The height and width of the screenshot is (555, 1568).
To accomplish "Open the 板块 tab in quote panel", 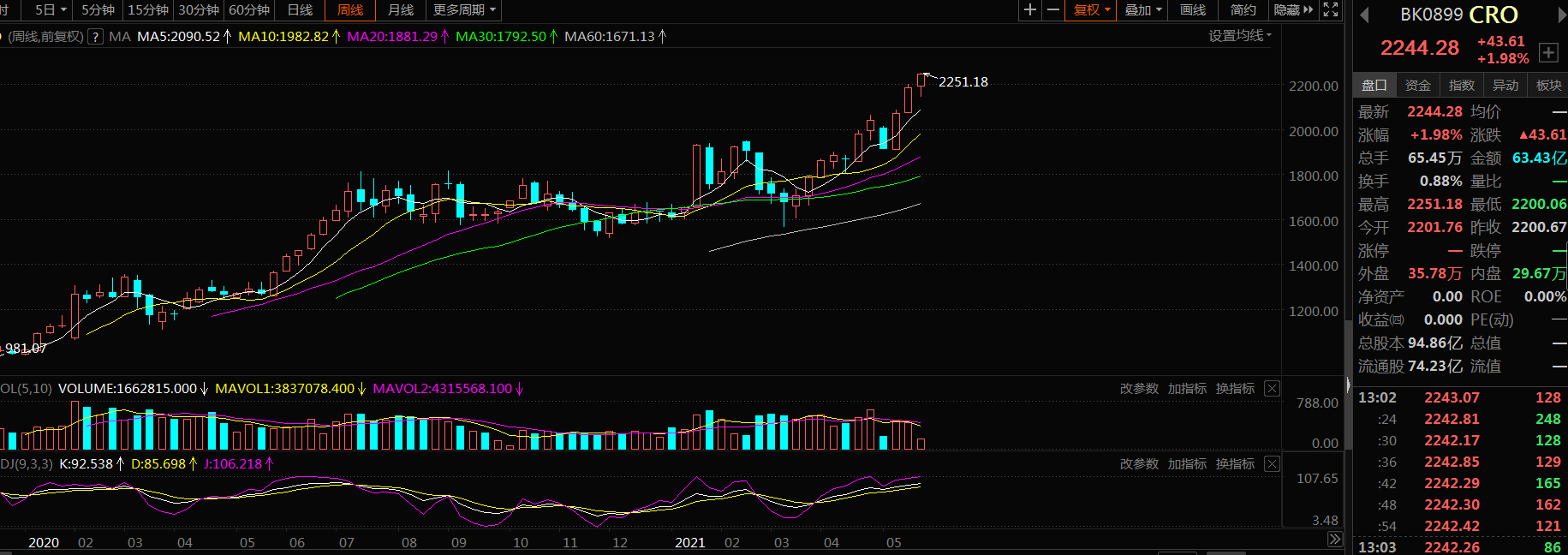I will coord(1548,85).
